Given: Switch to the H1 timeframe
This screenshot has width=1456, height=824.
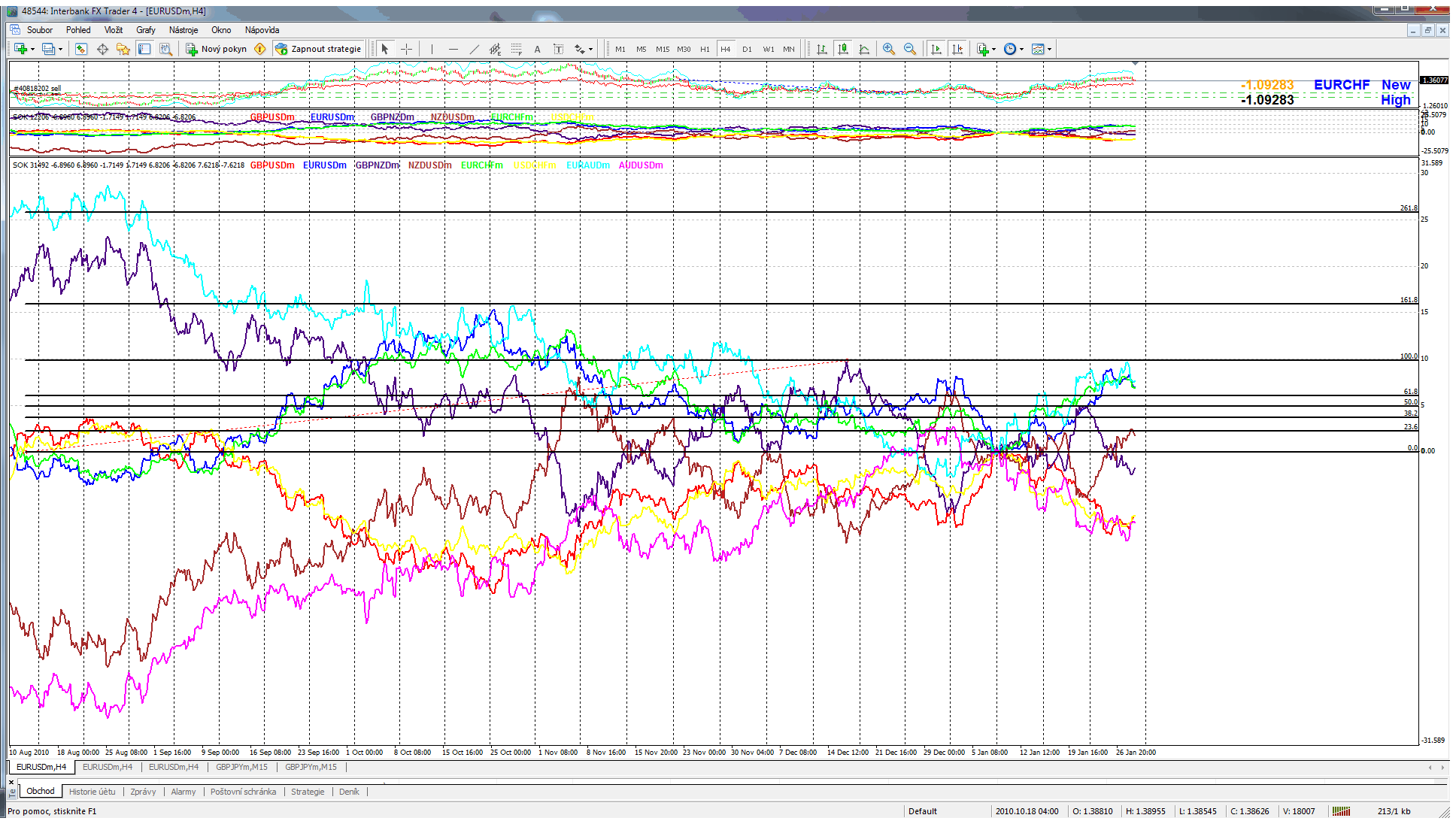Looking at the screenshot, I should tap(705, 49).
